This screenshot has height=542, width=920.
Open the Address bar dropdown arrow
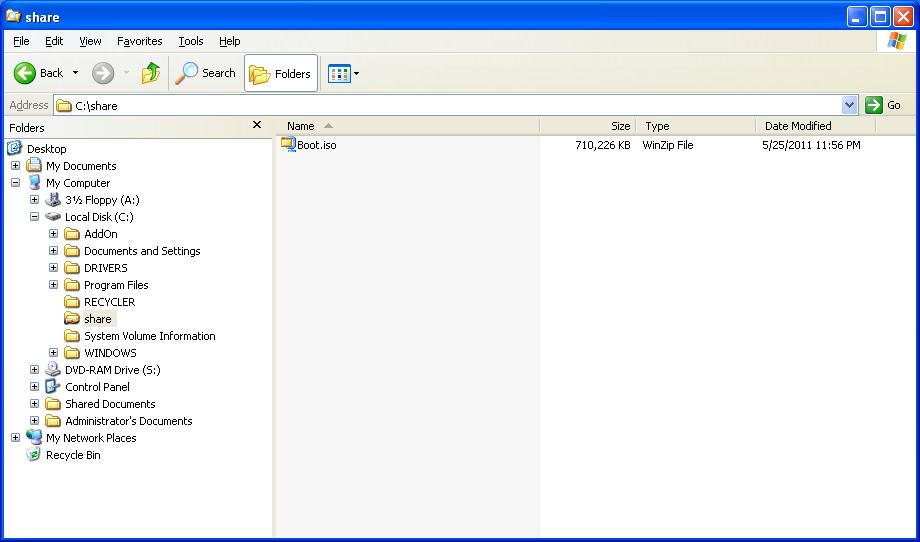click(849, 105)
